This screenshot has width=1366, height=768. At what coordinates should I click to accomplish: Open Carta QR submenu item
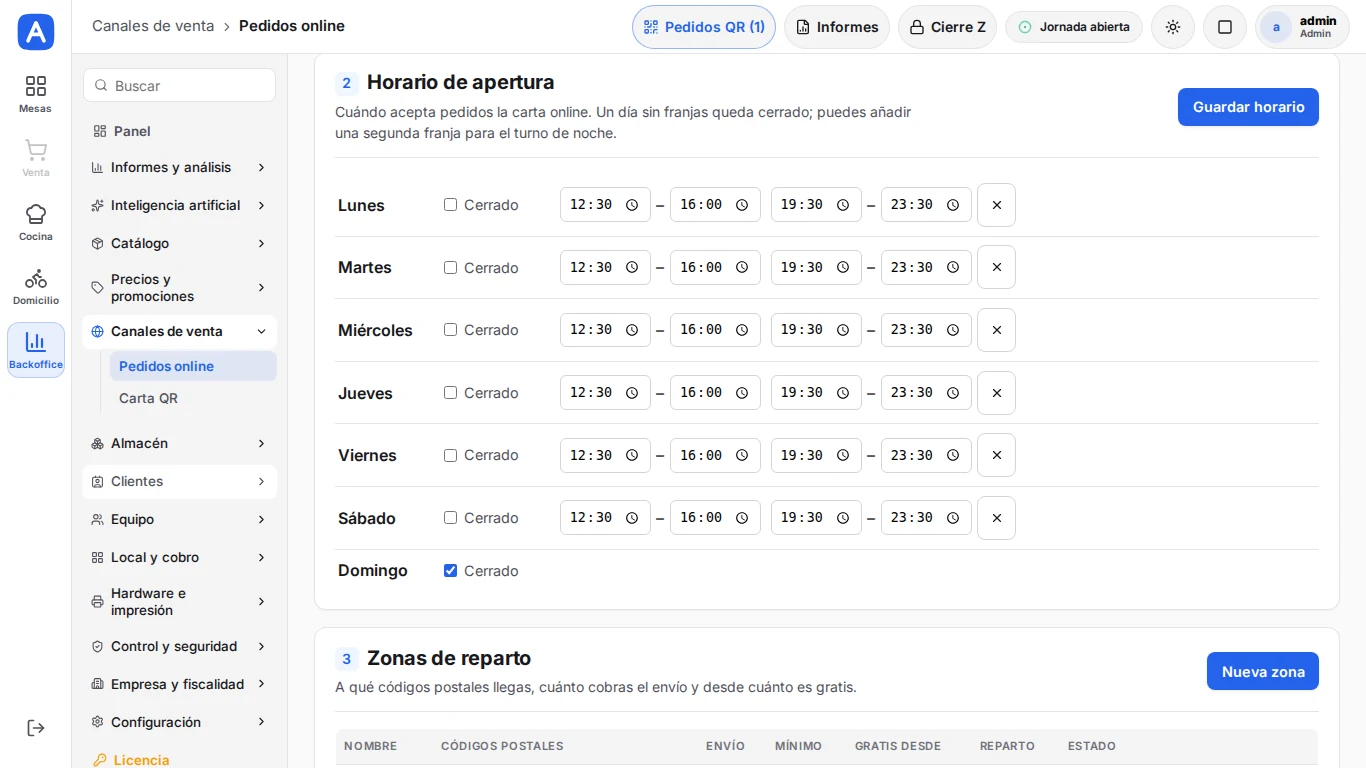193,398
